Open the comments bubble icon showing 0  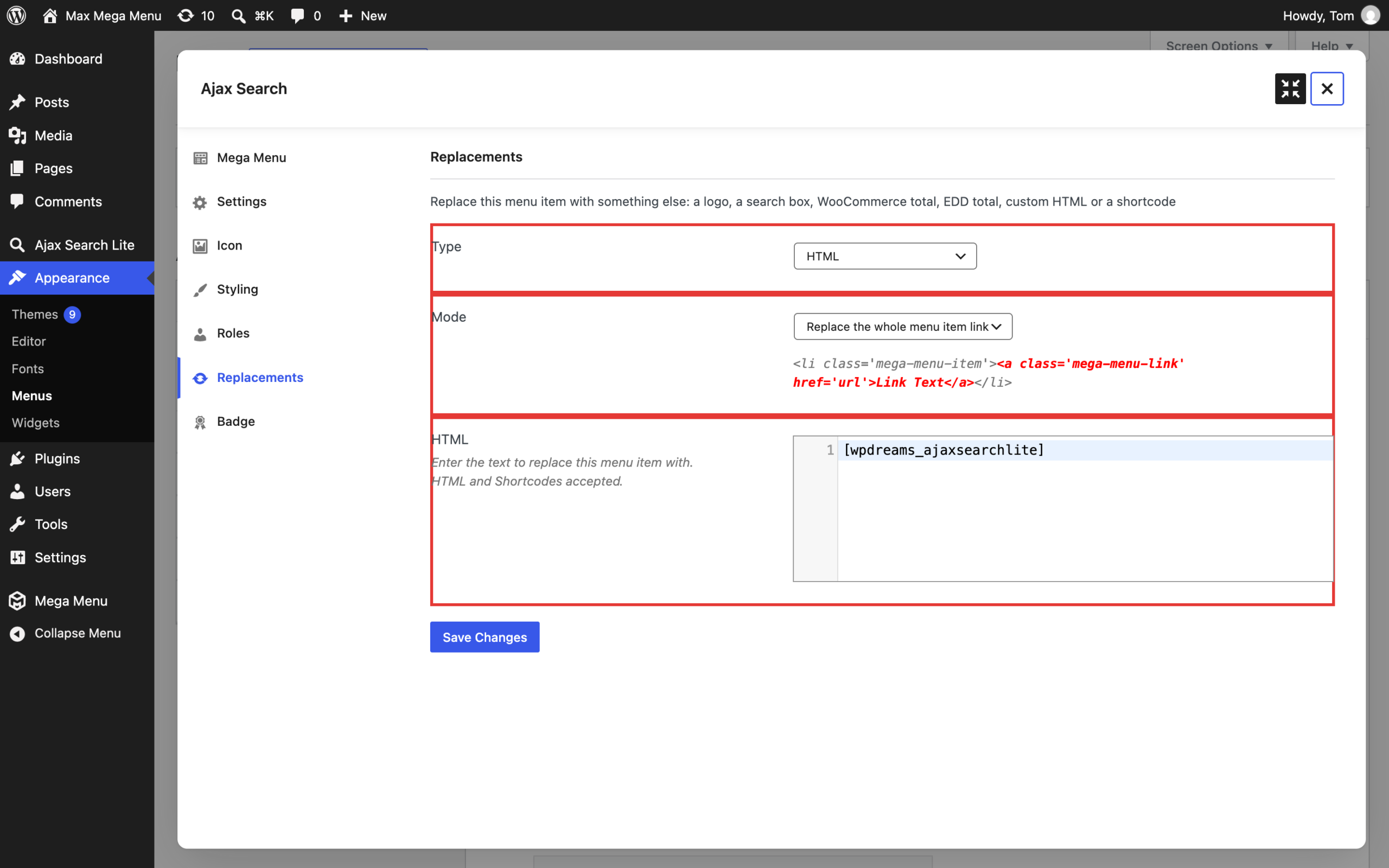[305, 16]
